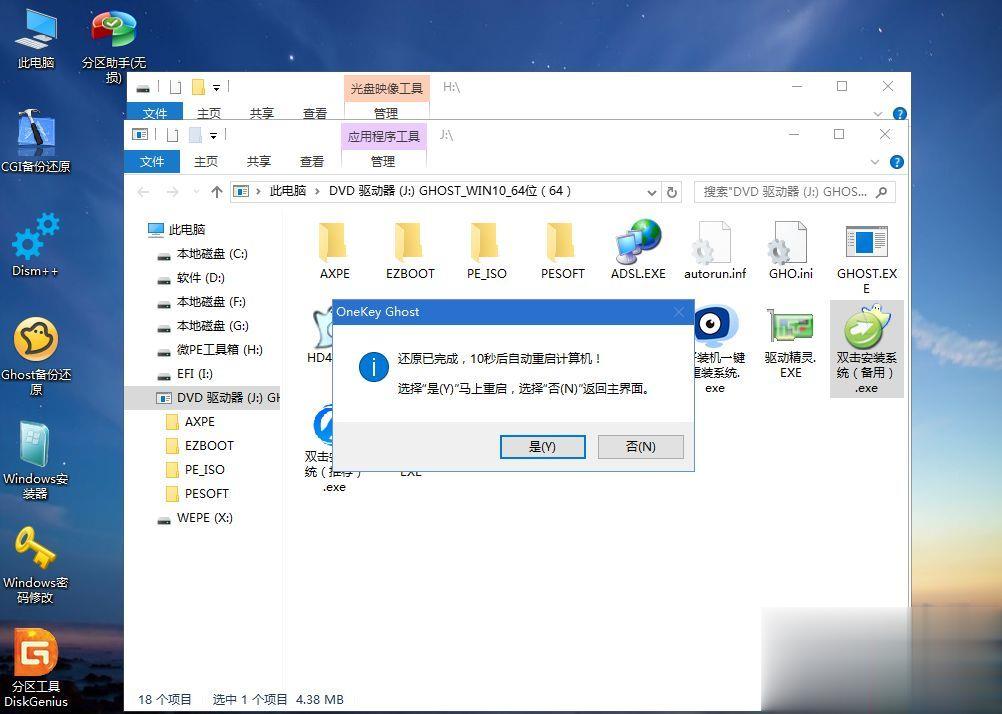
Task: Click 此电脑 breadcrumb chevron in address bar
Action: click(x=317, y=192)
